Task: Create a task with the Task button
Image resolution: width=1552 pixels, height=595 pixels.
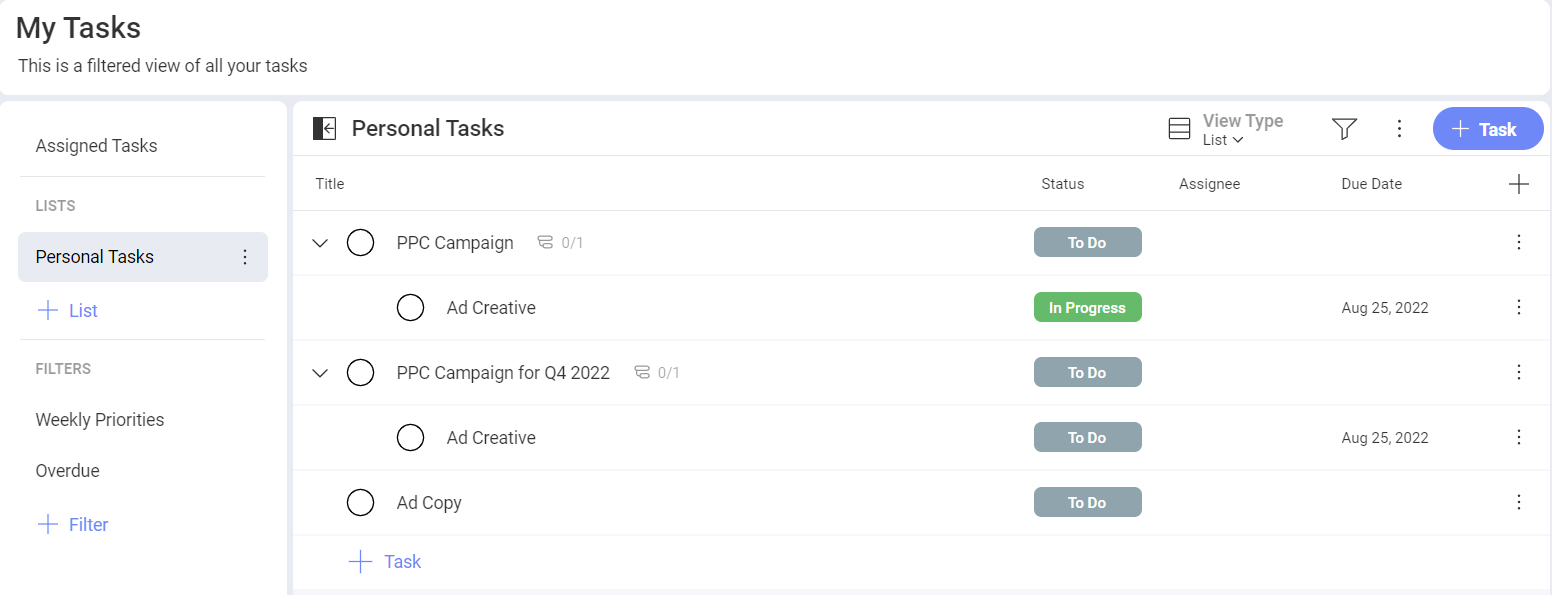Action: pyautogui.click(x=1487, y=128)
